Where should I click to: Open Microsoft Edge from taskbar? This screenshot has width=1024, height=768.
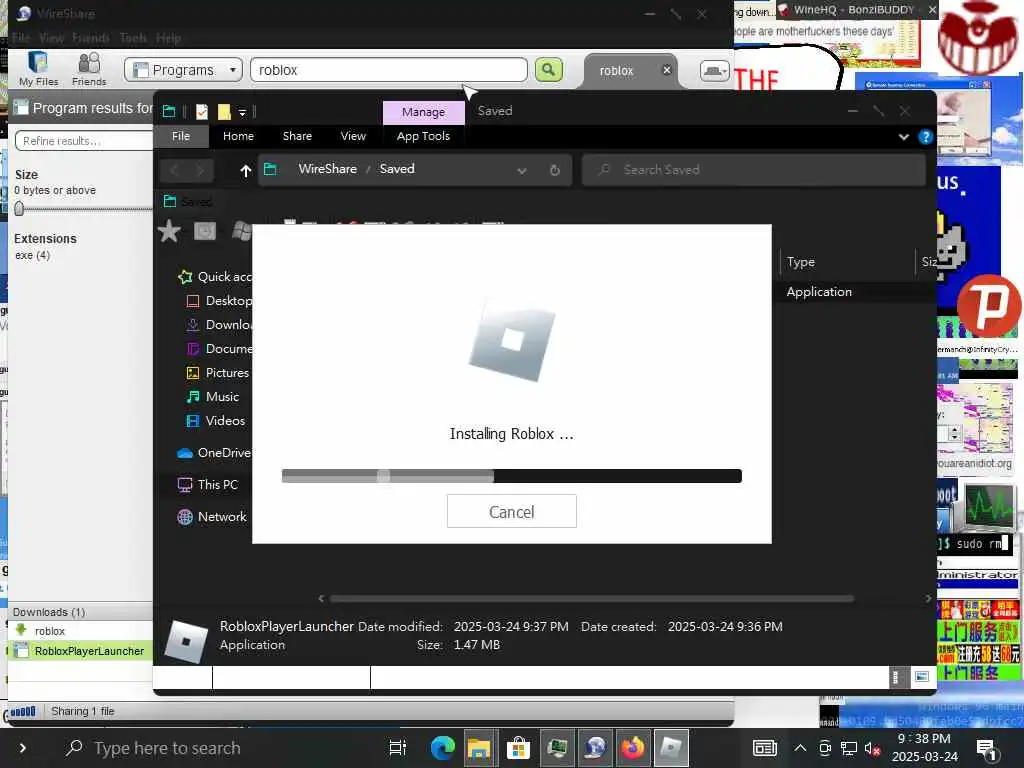click(x=442, y=748)
